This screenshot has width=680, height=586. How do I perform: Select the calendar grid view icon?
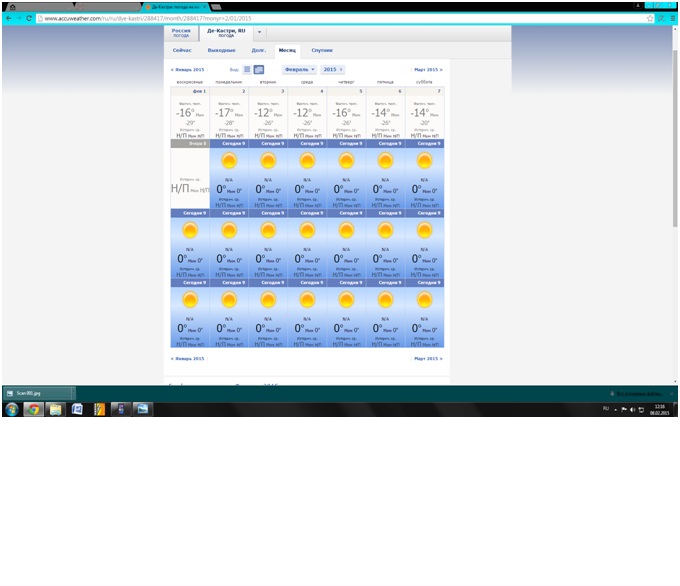click(259, 70)
